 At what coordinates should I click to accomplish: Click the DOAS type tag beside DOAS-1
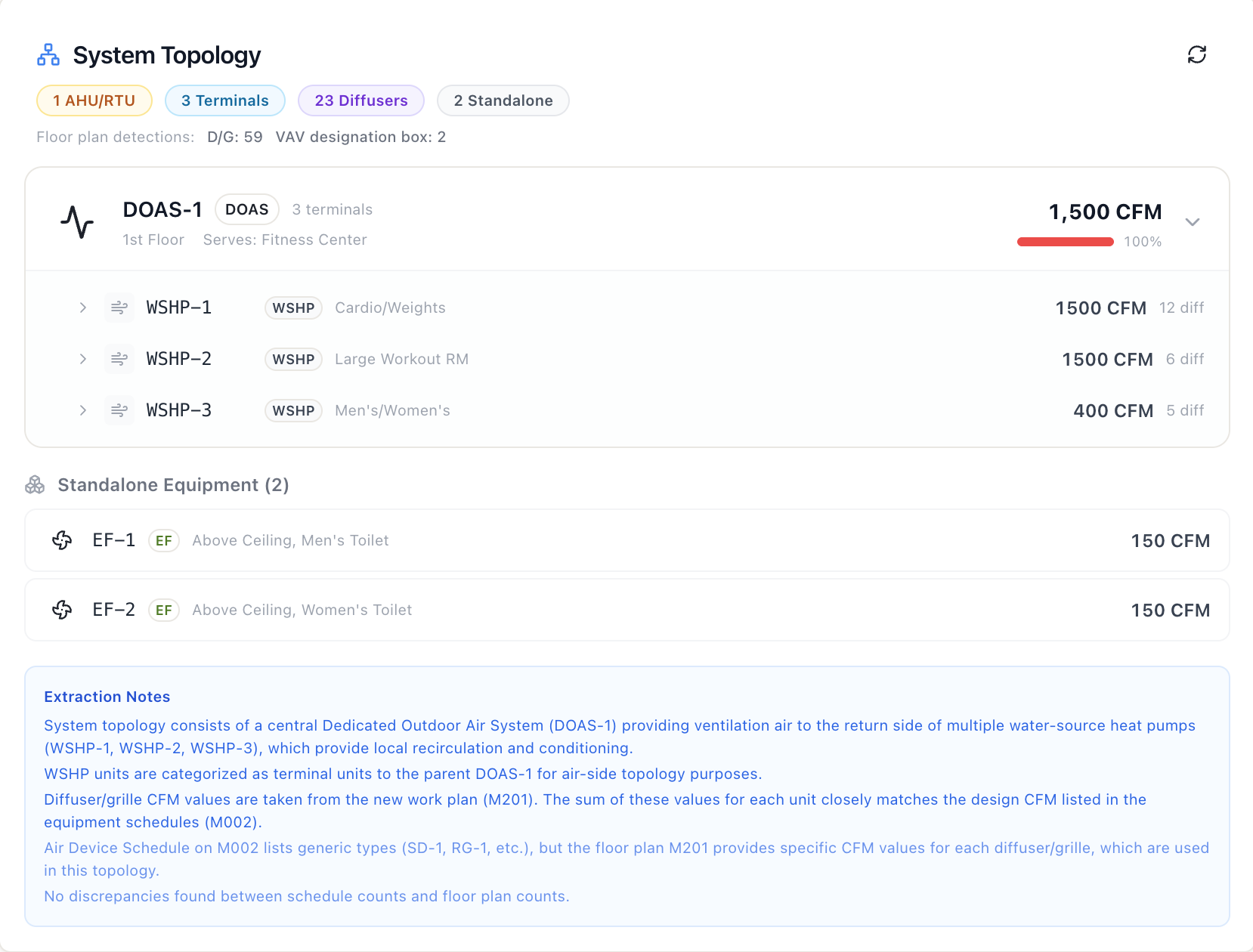click(247, 209)
